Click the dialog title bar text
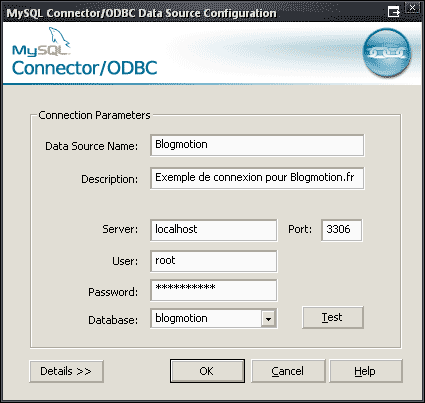This screenshot has height=403, width=425. pos(141,13)
